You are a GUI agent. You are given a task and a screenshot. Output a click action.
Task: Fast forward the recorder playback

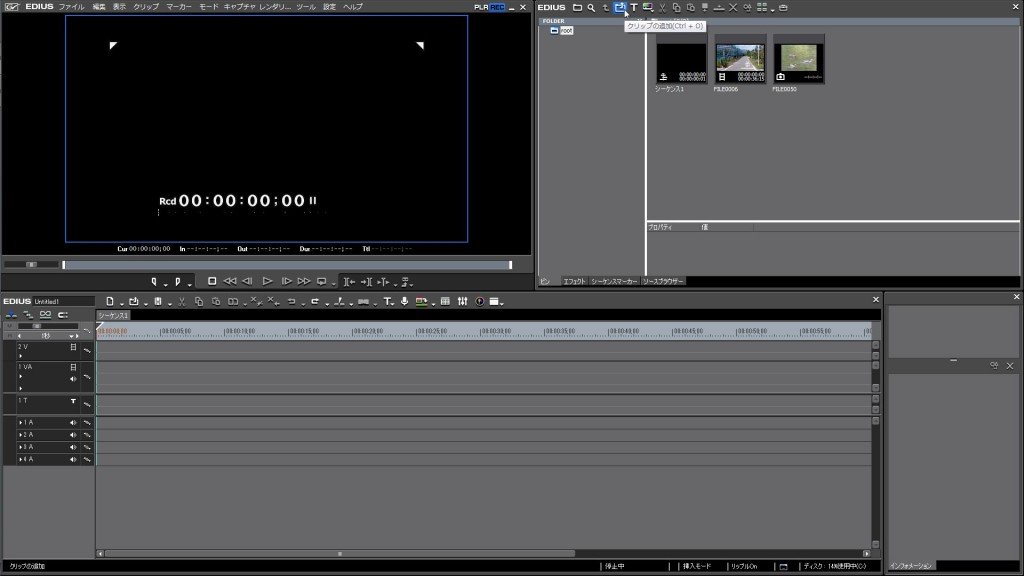tap(304, 281)
